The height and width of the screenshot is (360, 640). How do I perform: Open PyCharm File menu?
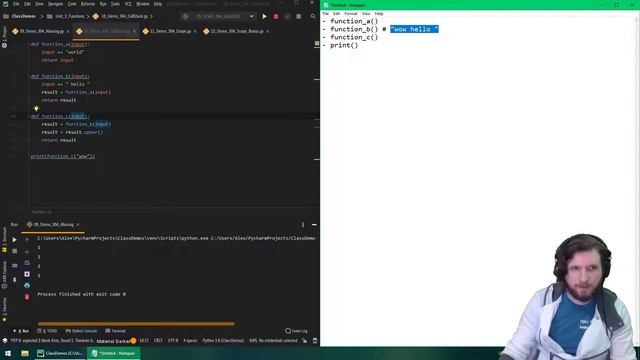(16, 4)
